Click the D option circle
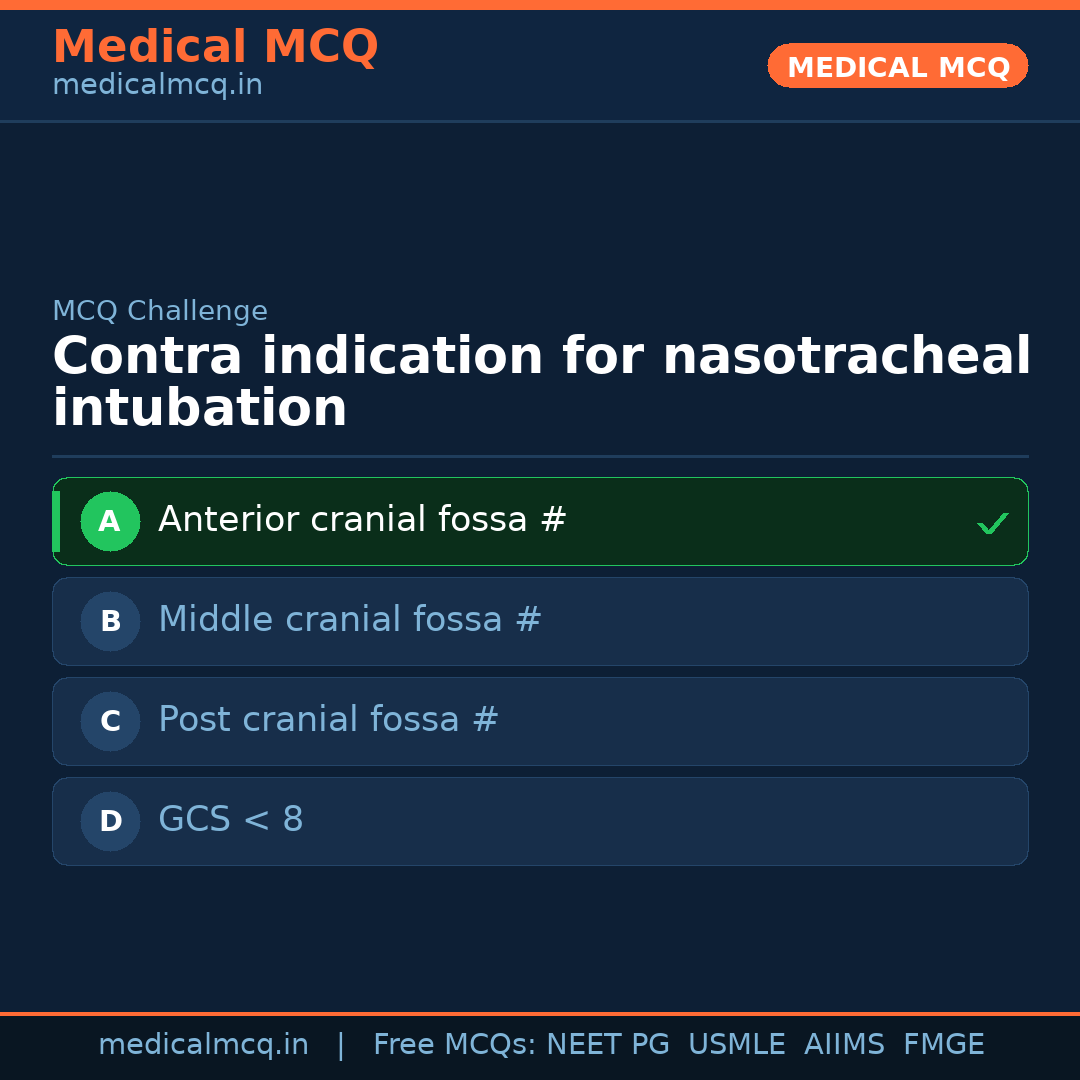Viewport: 1080px width, 1080px height. click(110, 821)
